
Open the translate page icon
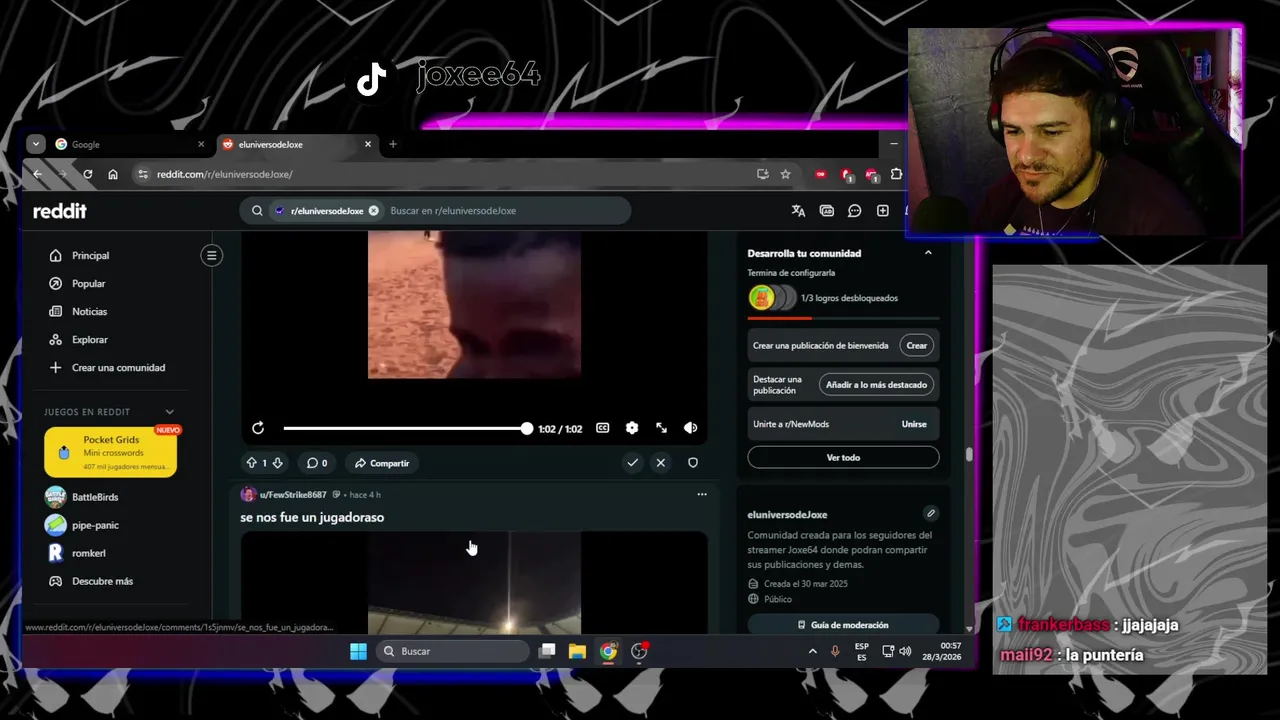point(798,211)
